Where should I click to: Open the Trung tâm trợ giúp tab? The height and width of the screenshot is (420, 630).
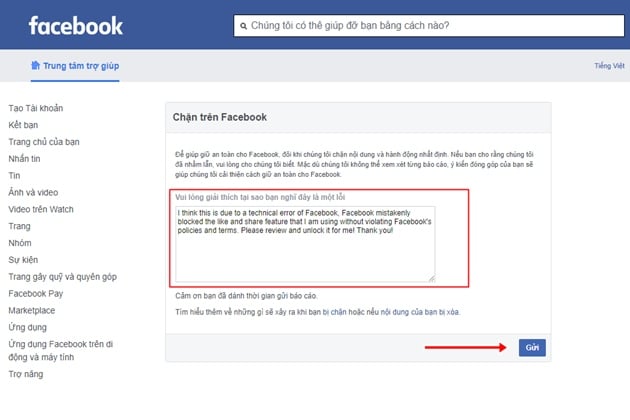coord(75,66)
